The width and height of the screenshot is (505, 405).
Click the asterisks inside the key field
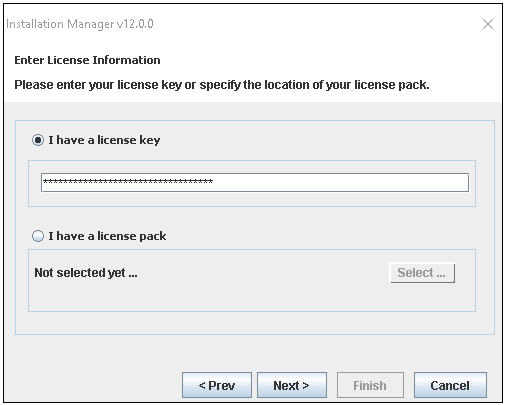pyautogui.click(x=128, y=182)
